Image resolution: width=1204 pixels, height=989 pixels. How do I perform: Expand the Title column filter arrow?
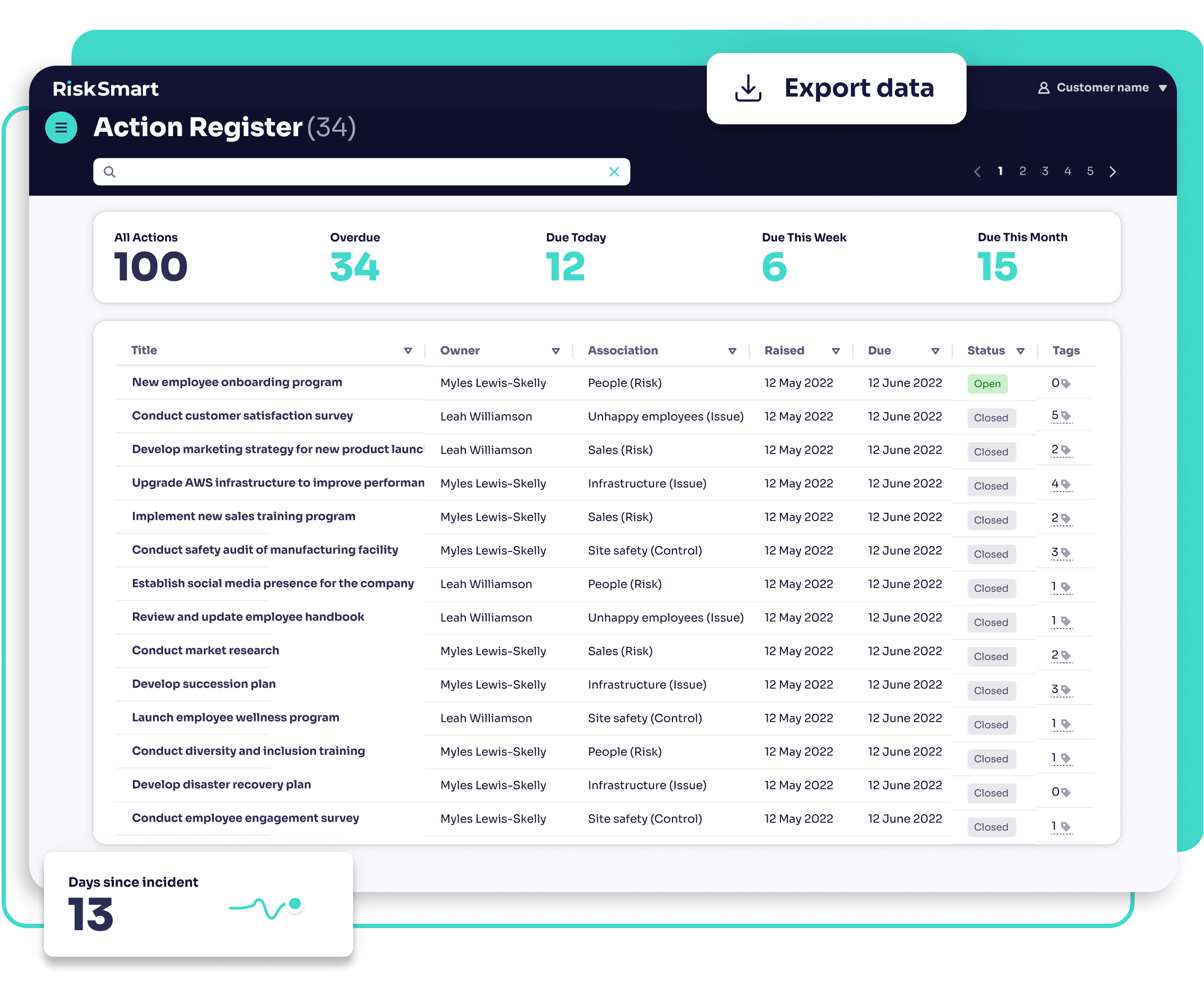point(408,351)
